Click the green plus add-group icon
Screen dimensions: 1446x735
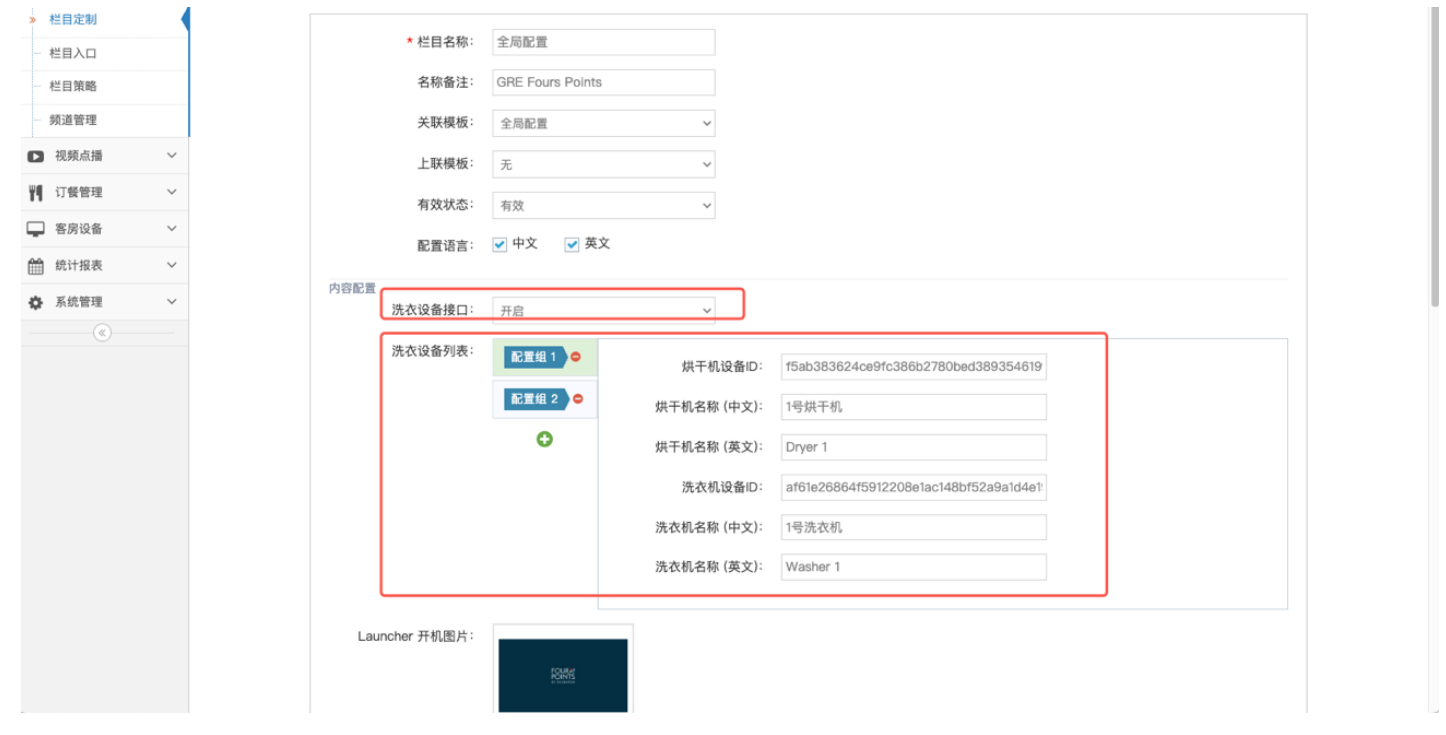point(545,439)
